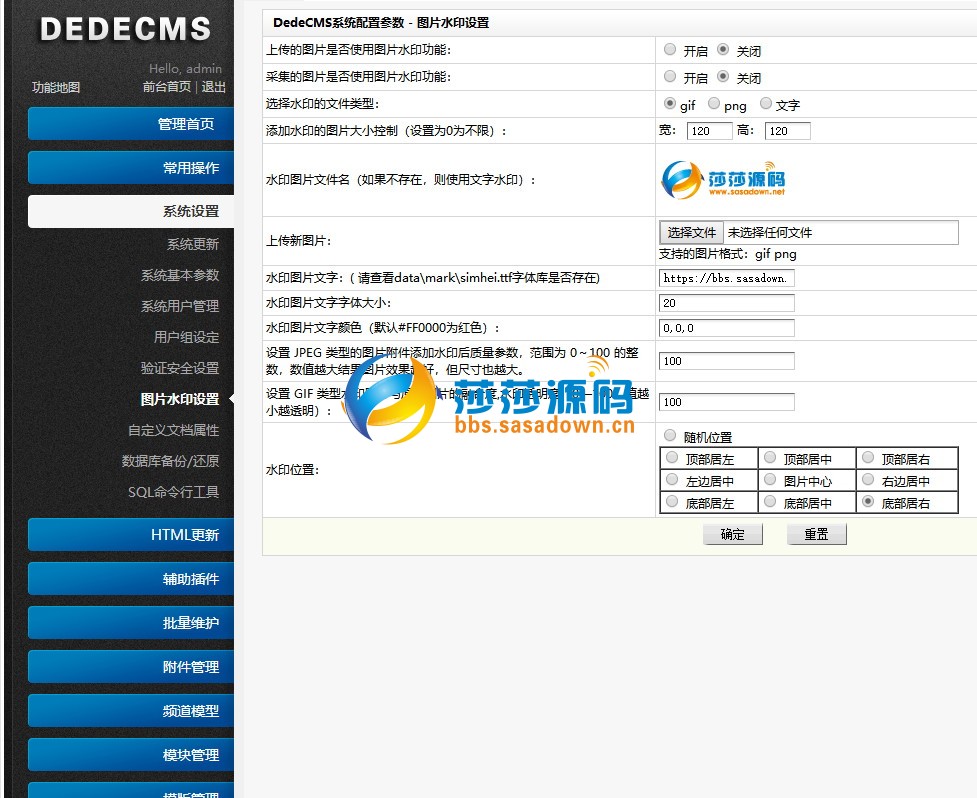Select 随机位置 watermark position
Screen dimensions: 977x798
(x=670, y=435)
